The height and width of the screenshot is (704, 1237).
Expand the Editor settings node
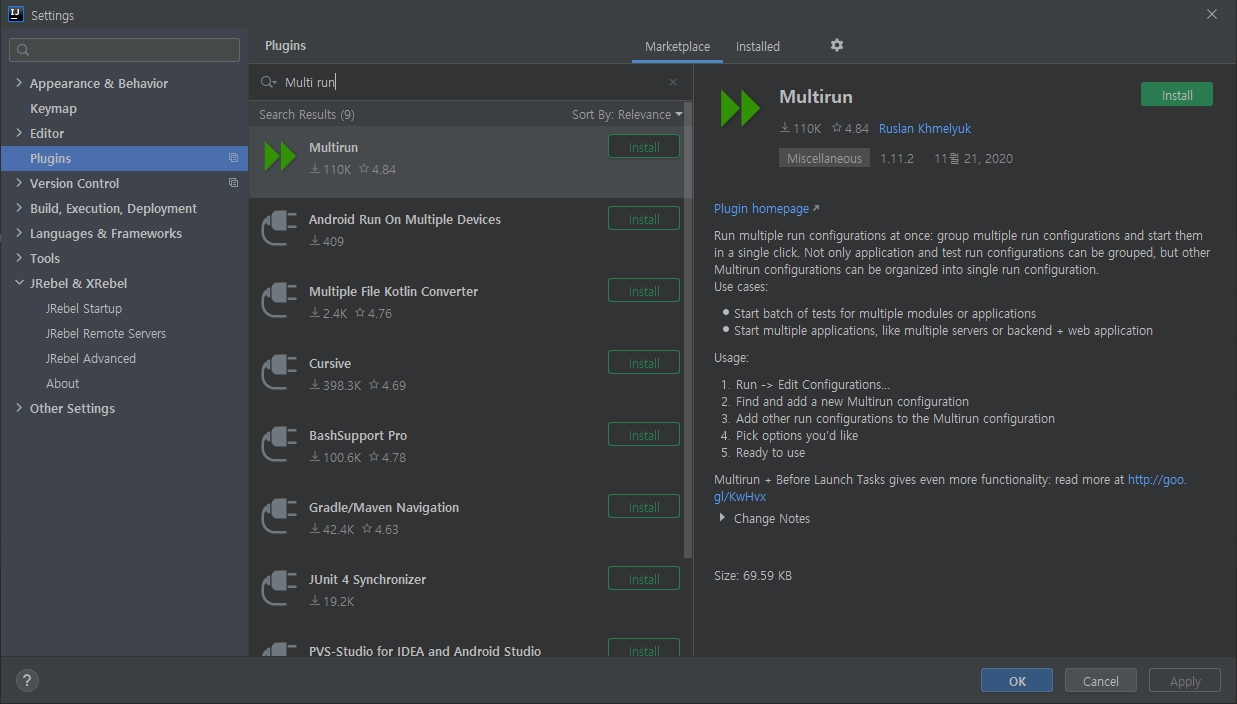[x=19, y=133]
